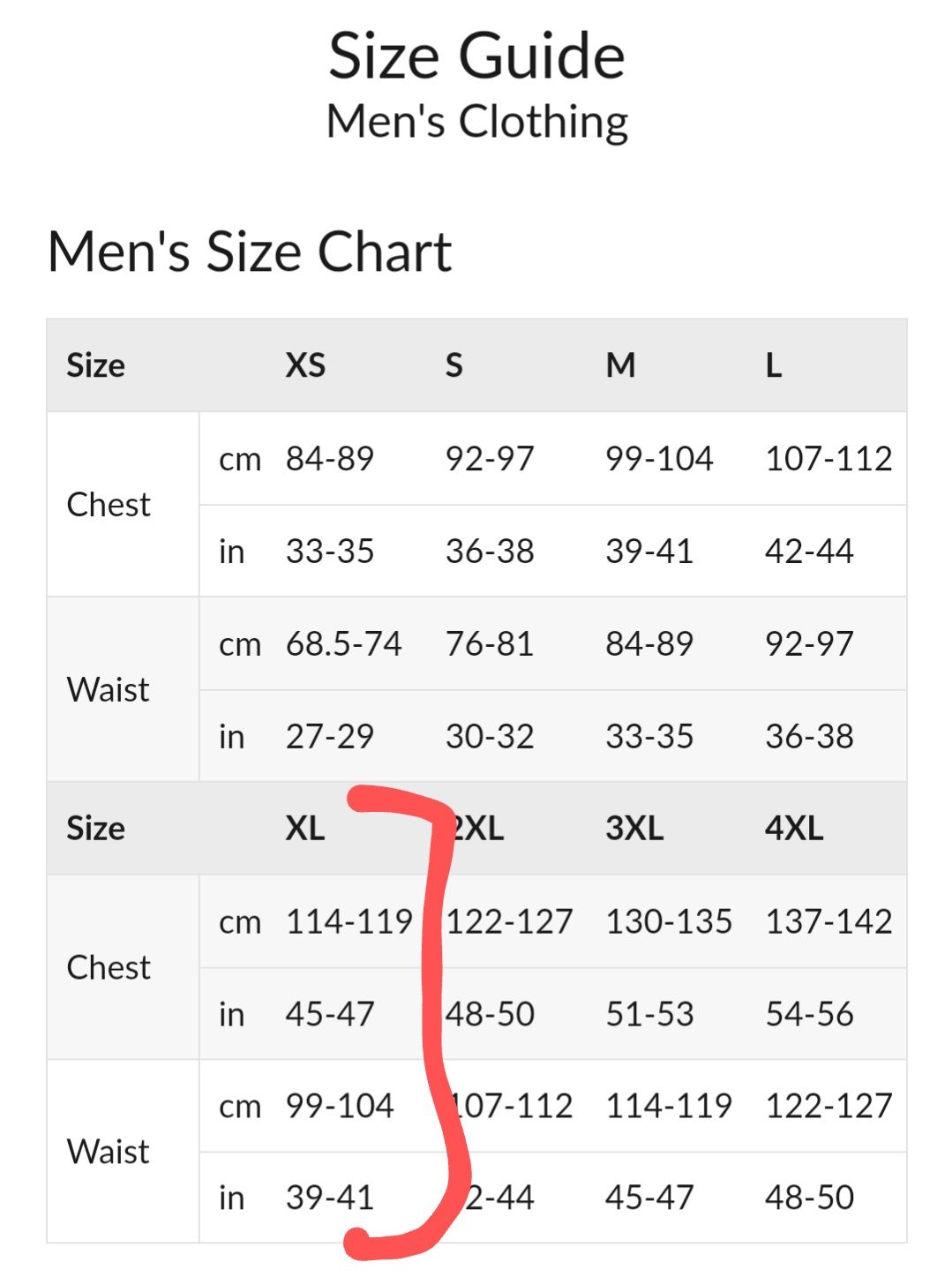Click the Men's Size Chart heading

(250, 252)
